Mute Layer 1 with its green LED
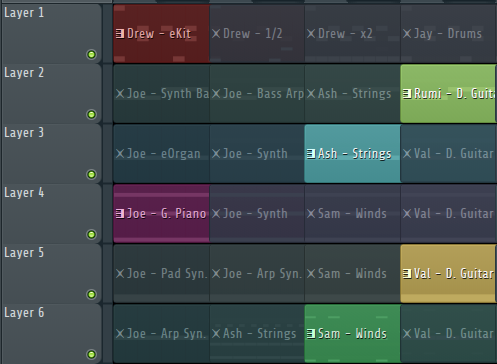Screen dimensions: 497x364 (x=91, y=54)
